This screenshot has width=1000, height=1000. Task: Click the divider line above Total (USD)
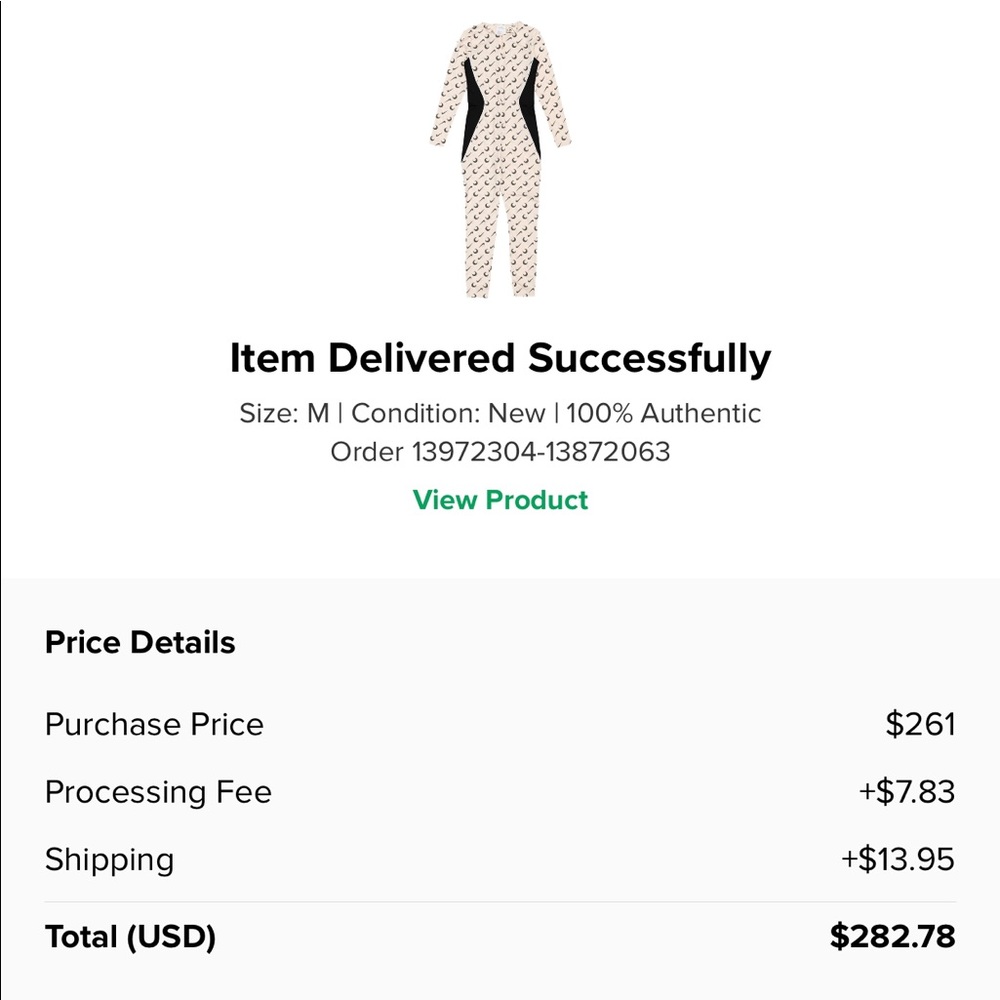(500, 902)
